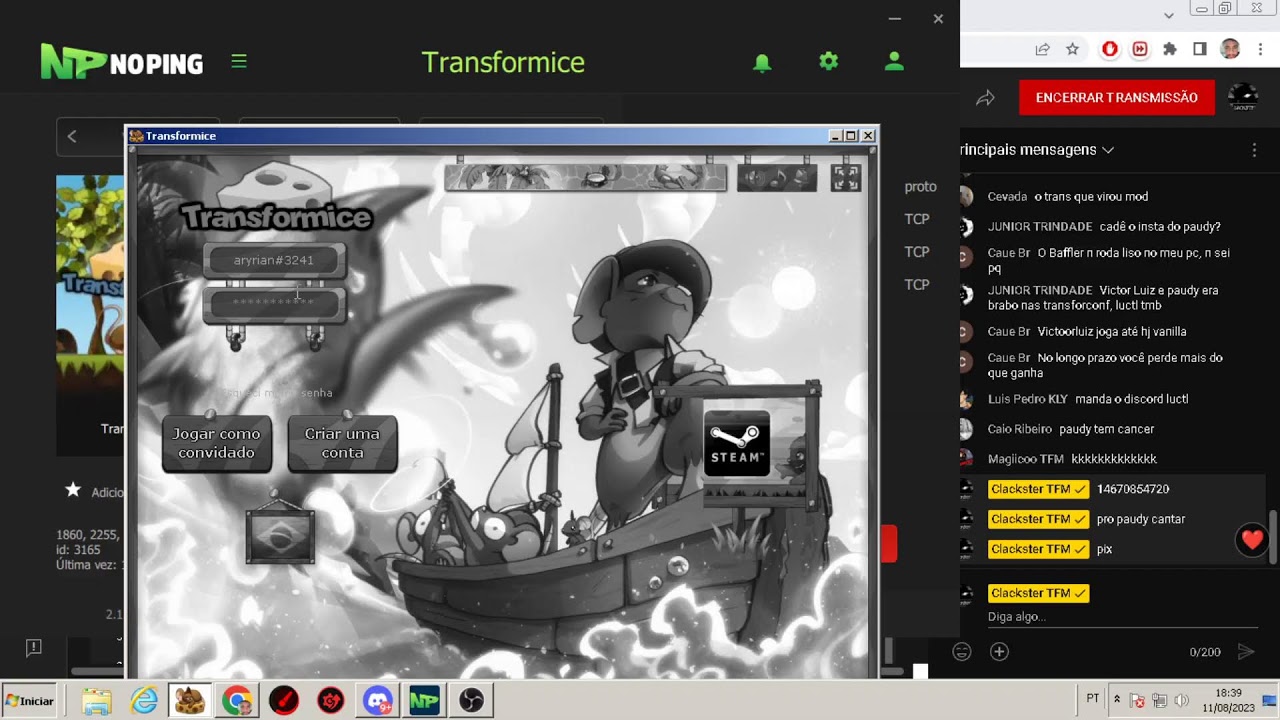
Task: Open NoPing settings gear
Action: (x=828, y=61)
